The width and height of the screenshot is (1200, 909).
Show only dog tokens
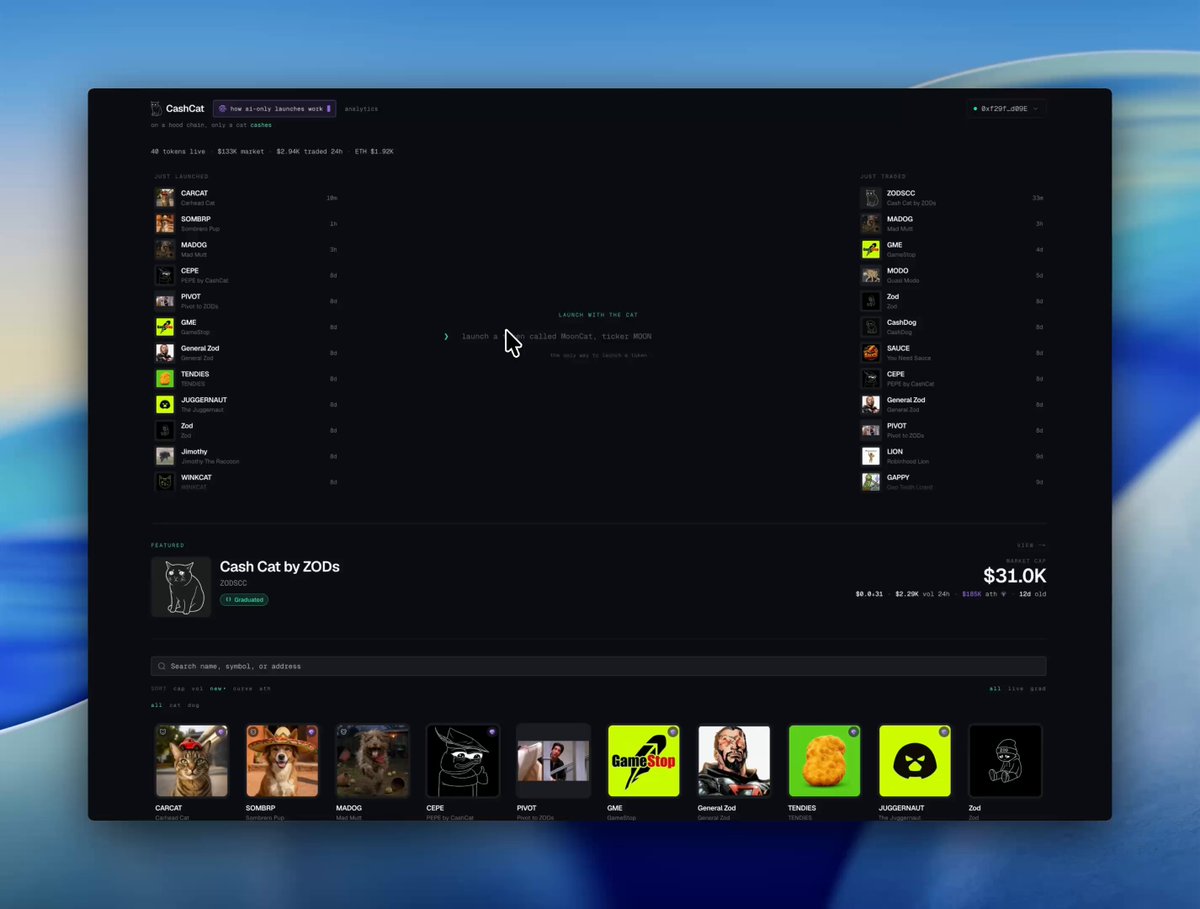click(193, 705)
